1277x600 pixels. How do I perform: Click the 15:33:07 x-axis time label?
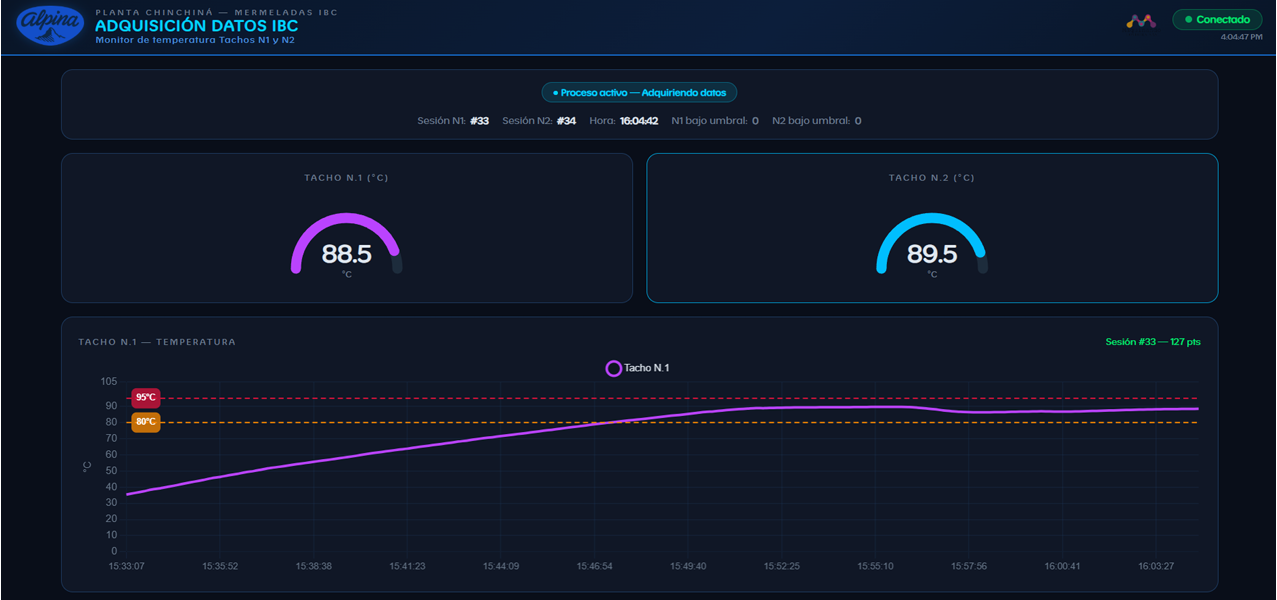coord(126,566)
